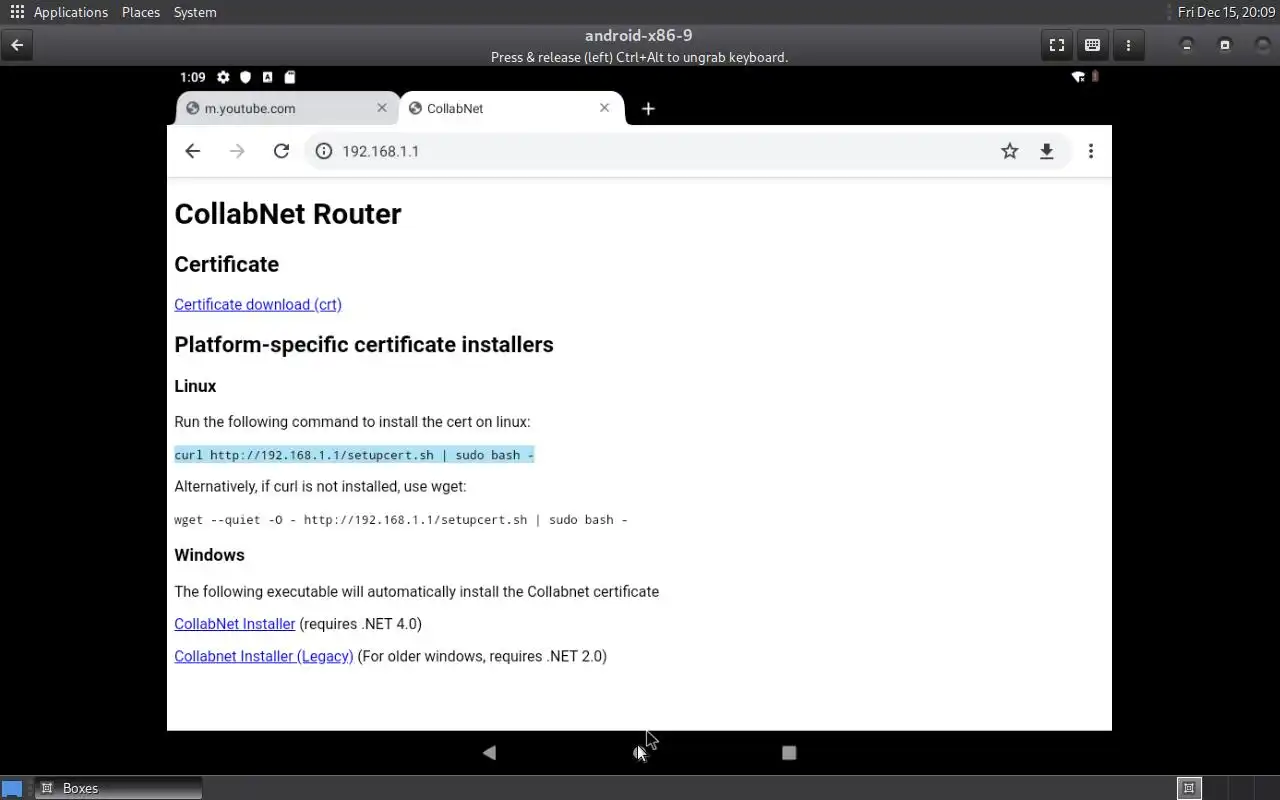This screenshot has width=1280, height=800.
Task: Tap the SD card status bar icon
Action: click(x=289, y=77)
